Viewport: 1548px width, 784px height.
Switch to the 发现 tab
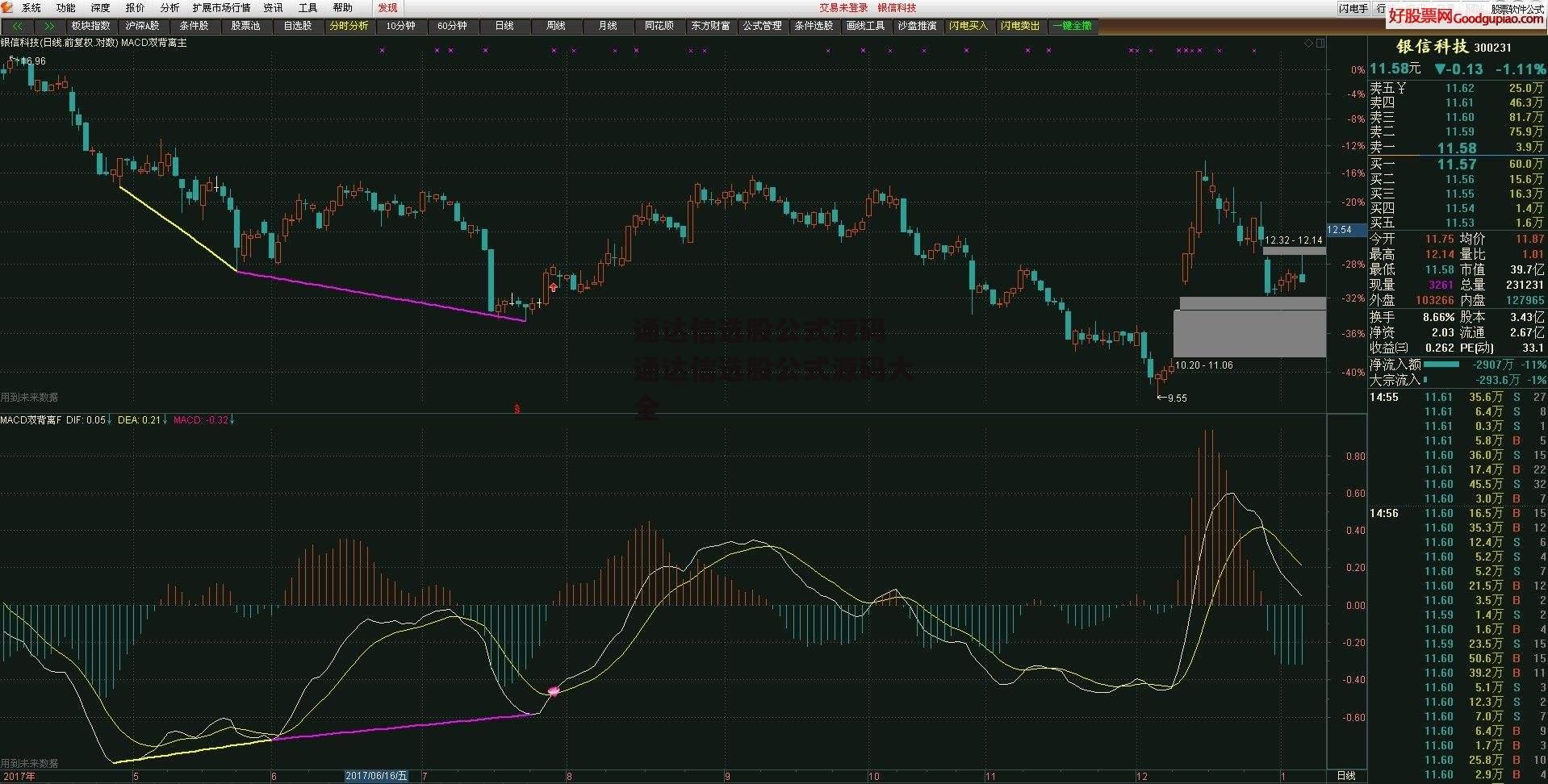pos(387,8)
